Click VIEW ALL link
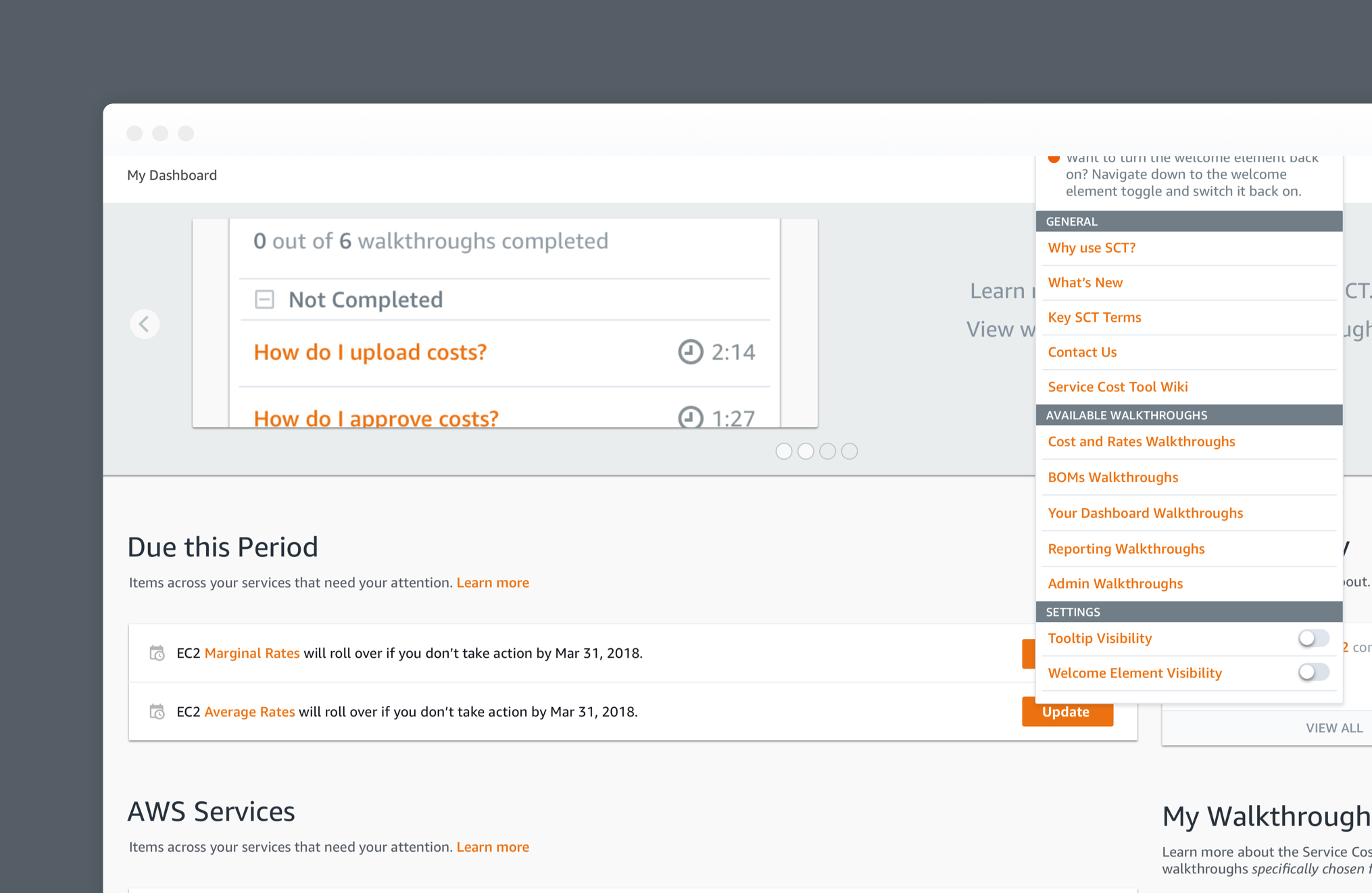This screenshot has height=893, width=1372. (x=1333, y=728)
